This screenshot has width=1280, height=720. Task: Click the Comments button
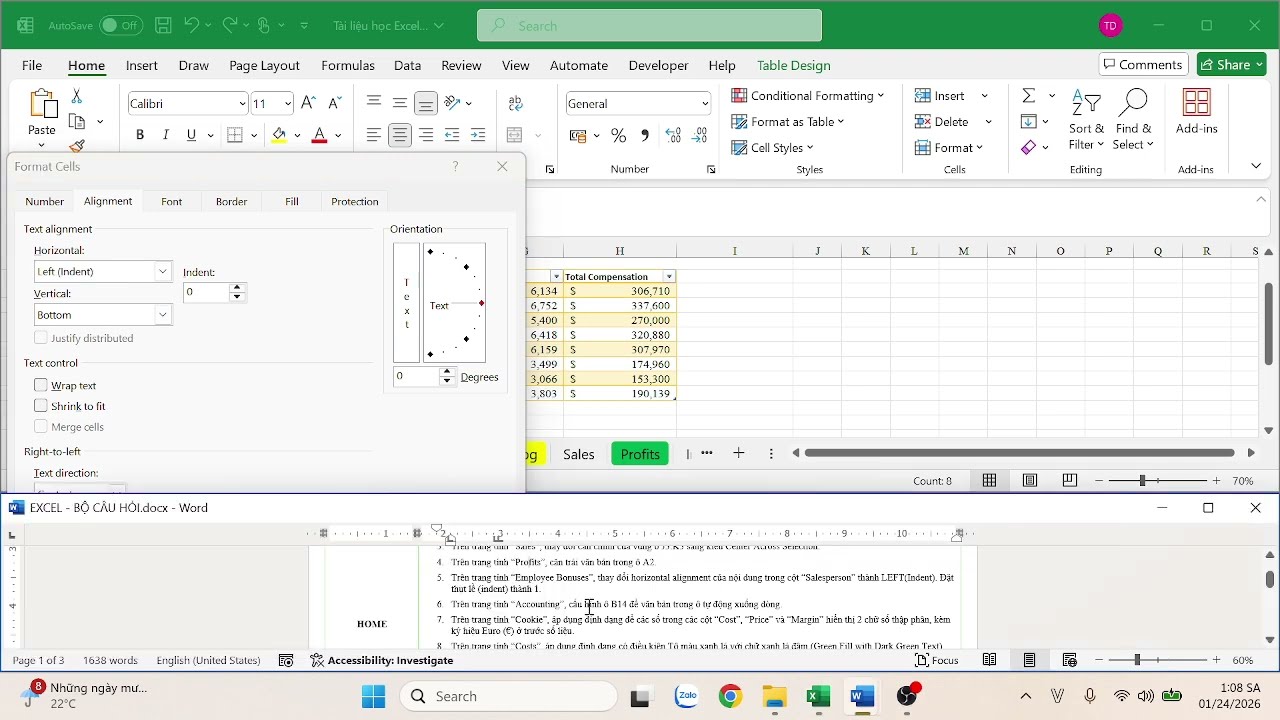1144,64
